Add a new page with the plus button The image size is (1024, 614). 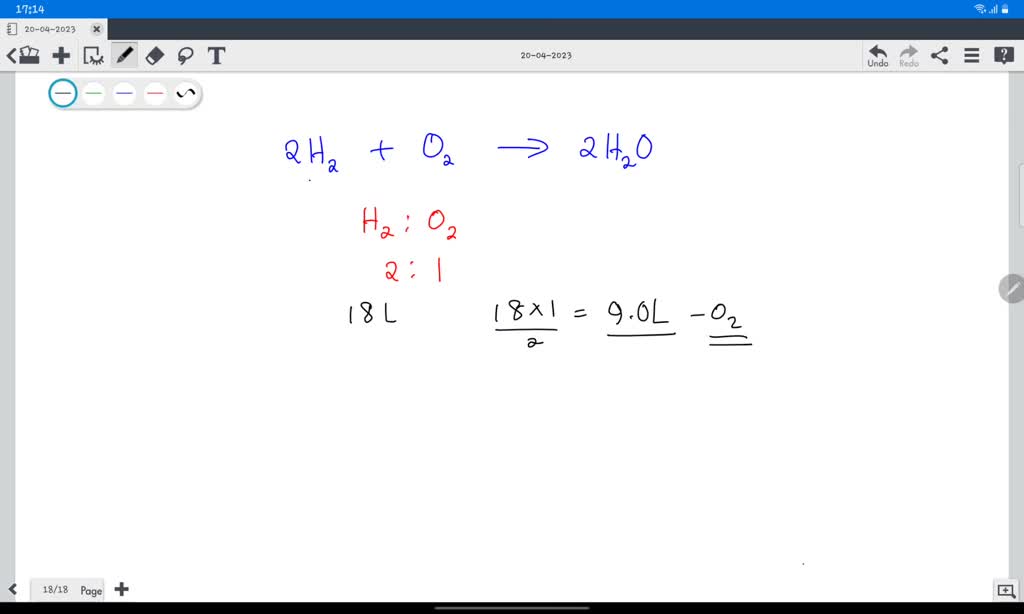click(x=121, y=589)
